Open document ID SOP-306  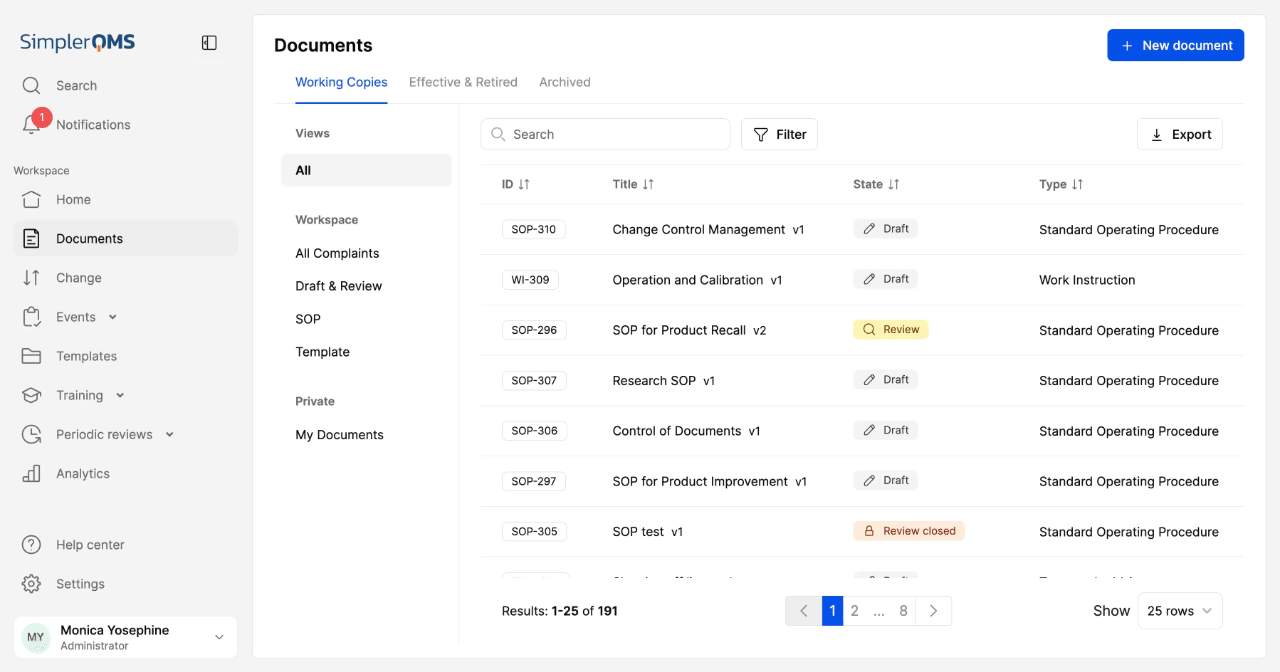pos(534,431)
